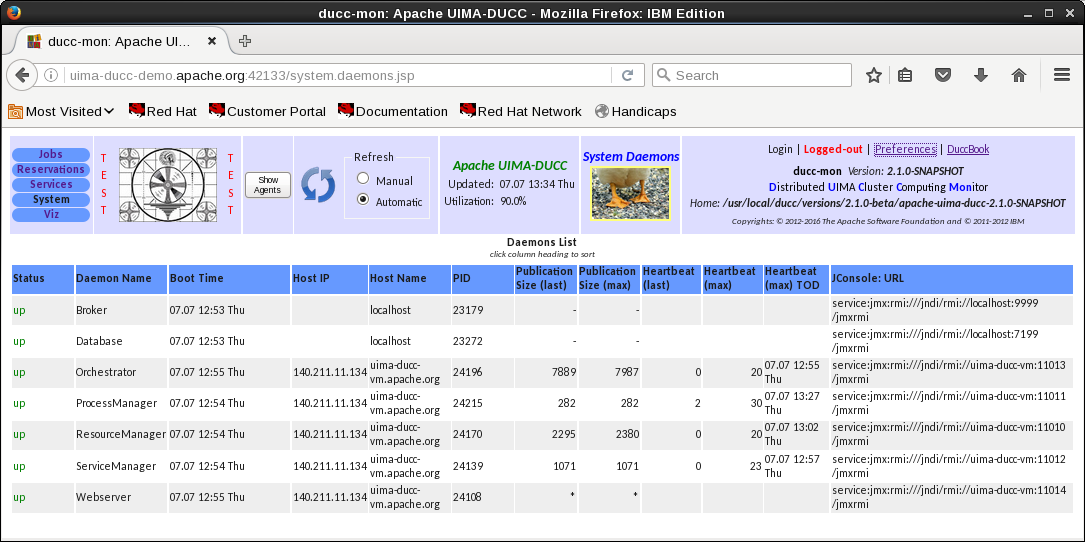Screen dimensions: 1085x542
Task: Select the Manual refresh radio button
Action: coord(363,180)
